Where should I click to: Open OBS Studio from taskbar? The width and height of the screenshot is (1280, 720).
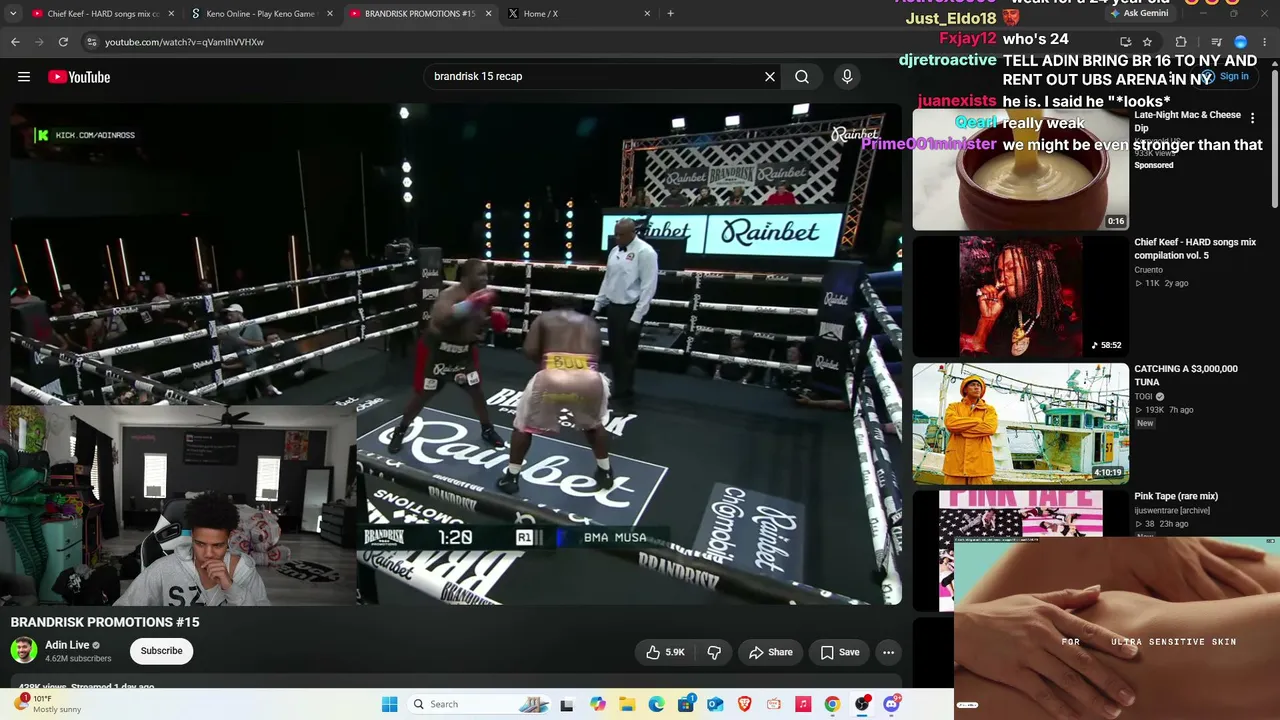point(862,704)
